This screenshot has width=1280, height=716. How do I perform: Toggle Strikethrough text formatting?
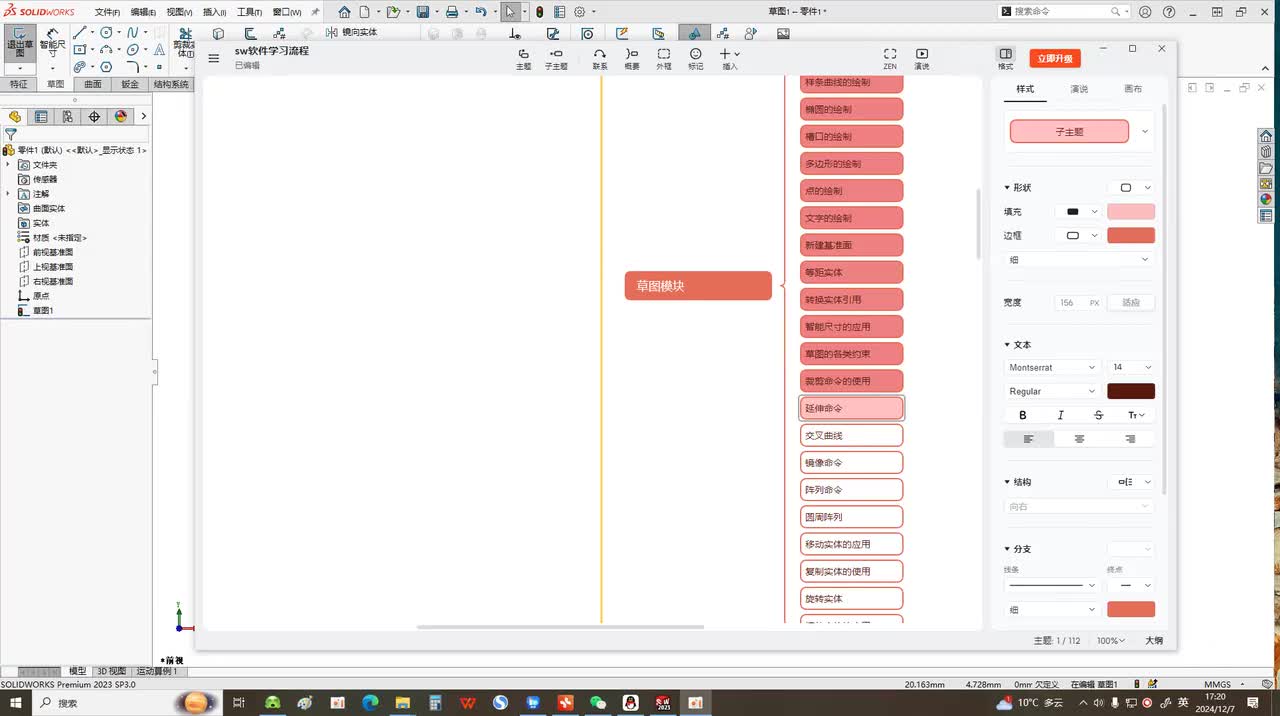[1098, 415]
